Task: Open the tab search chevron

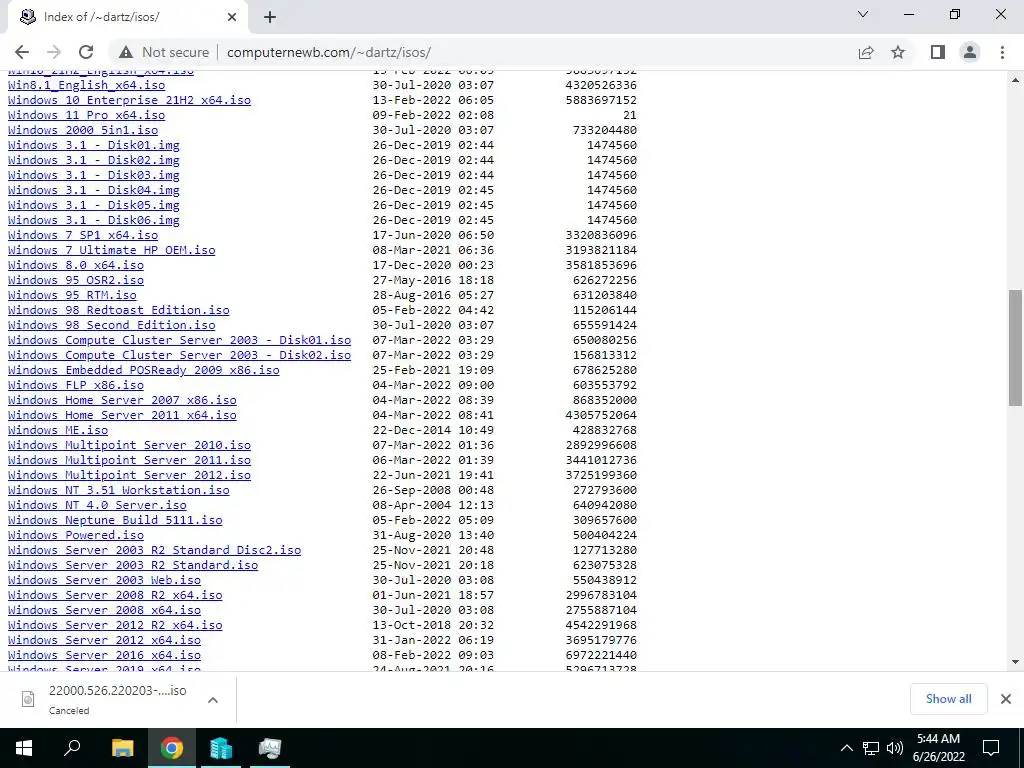Action: click(863, 14)
